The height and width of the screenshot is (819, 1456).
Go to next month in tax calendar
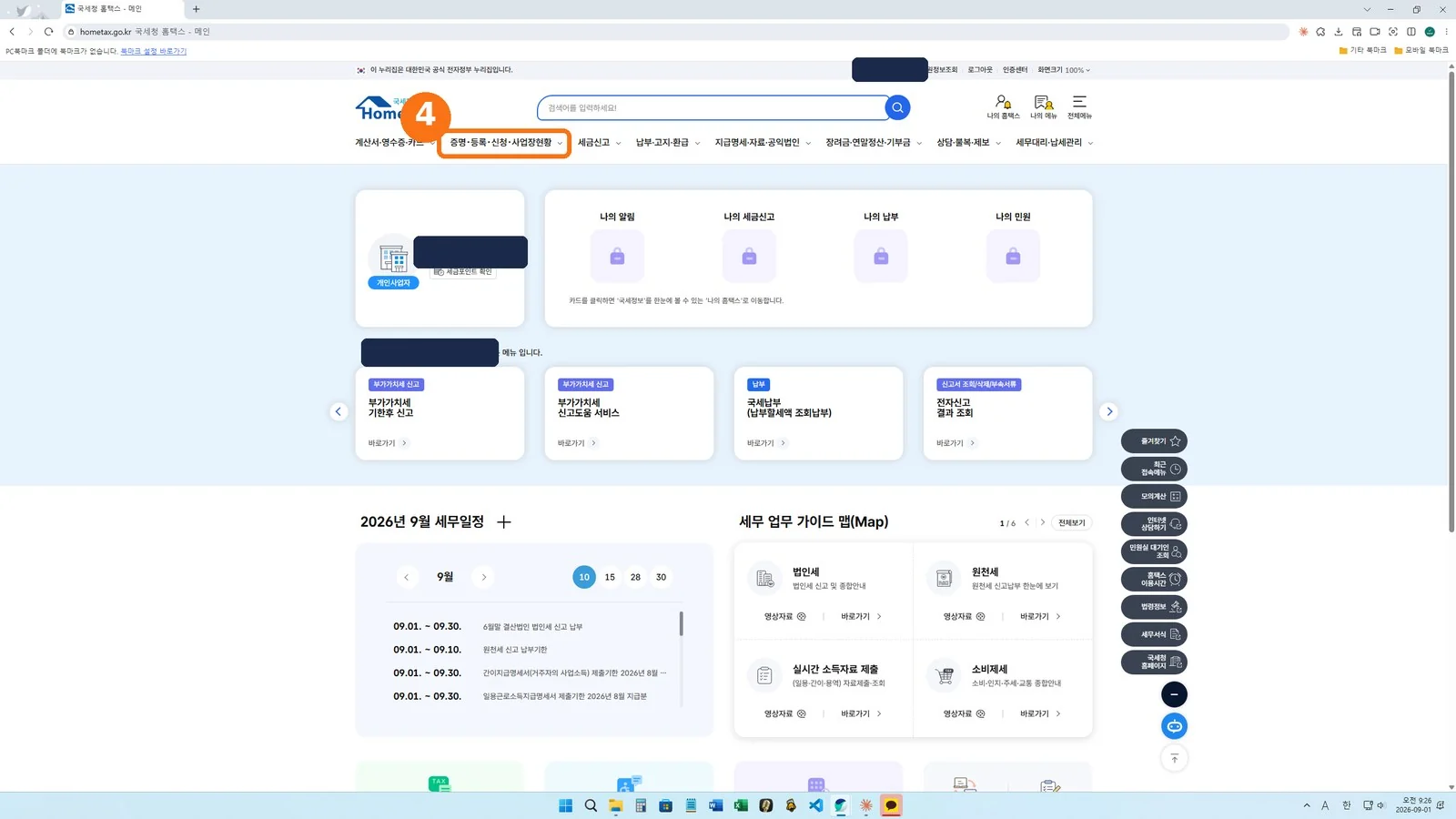484,577
